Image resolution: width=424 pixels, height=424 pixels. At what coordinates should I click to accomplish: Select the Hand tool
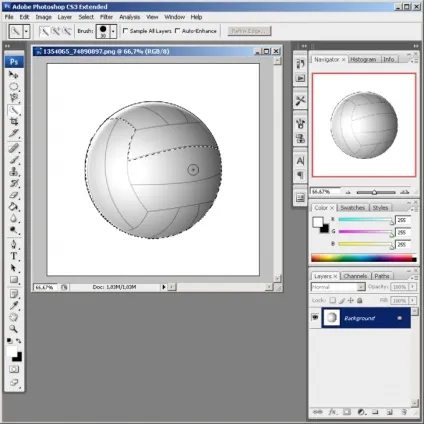point(14,317)
